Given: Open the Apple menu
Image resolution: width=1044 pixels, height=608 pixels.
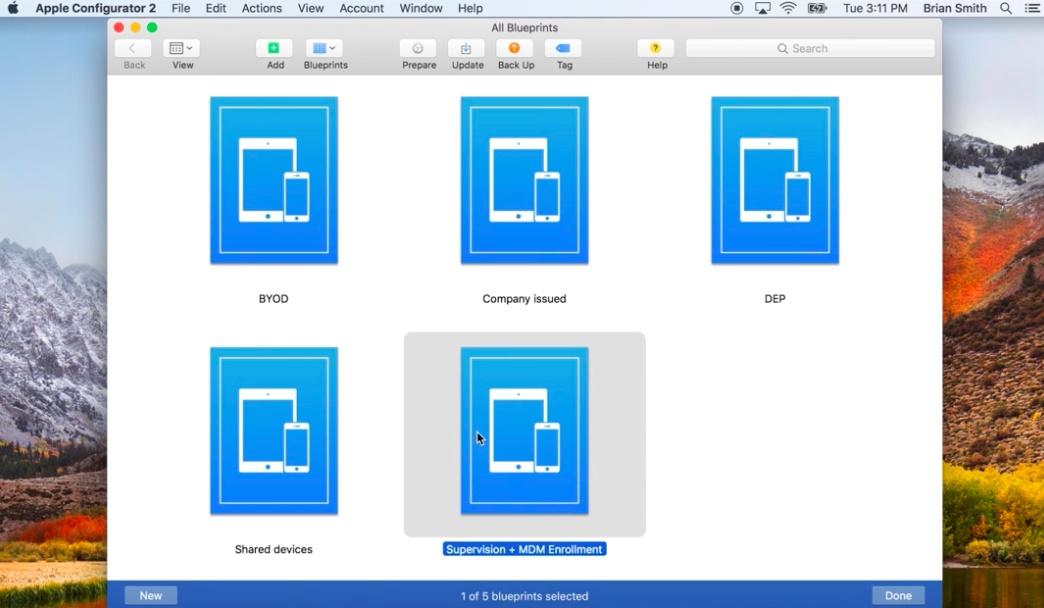Looking at the screenshot, I should coord(13,9).
